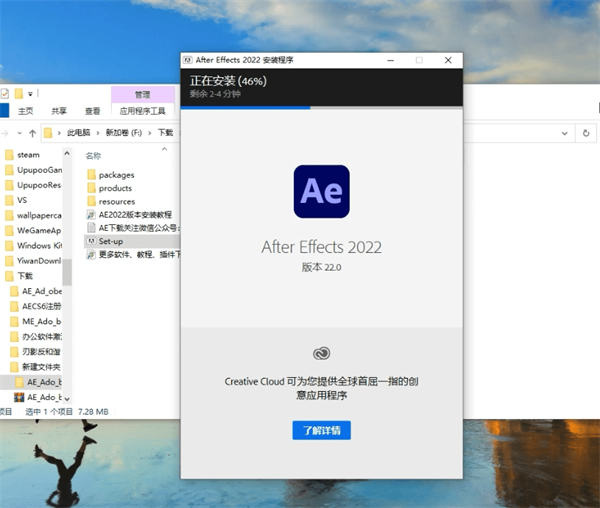This screenshot has width=600, height=508.
Task: Expand address bar history dropdown
Action: coord(564,133)
